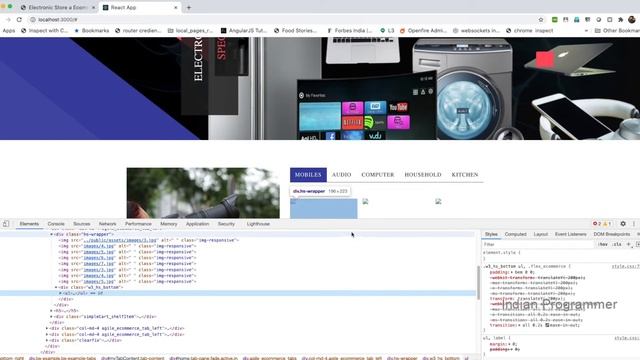Open DevTools settings gear

623,224
